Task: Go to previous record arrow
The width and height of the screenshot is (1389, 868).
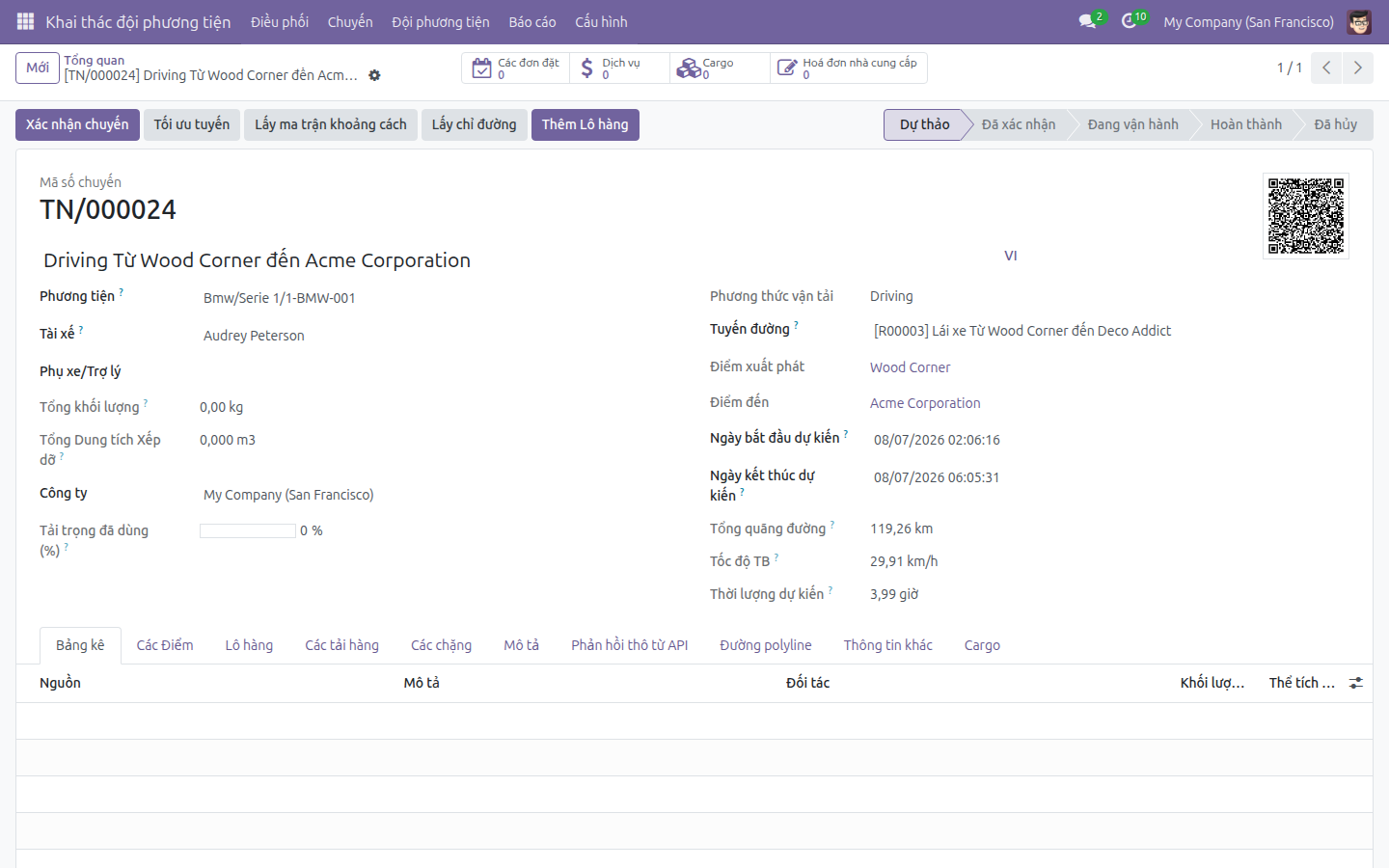Action: pyautogui.click(x=1326, y=68)
